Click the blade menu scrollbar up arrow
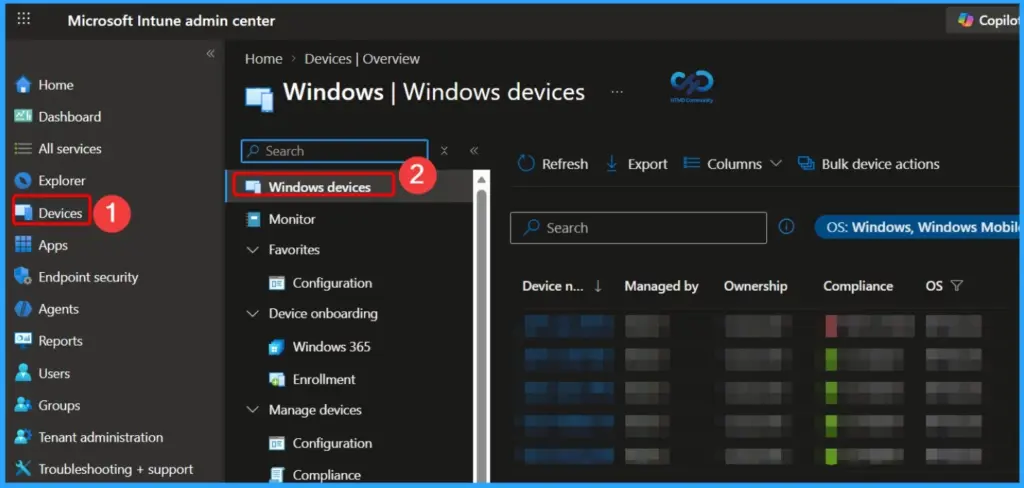This screenshot has width=1024, height=488. [481, 180]
